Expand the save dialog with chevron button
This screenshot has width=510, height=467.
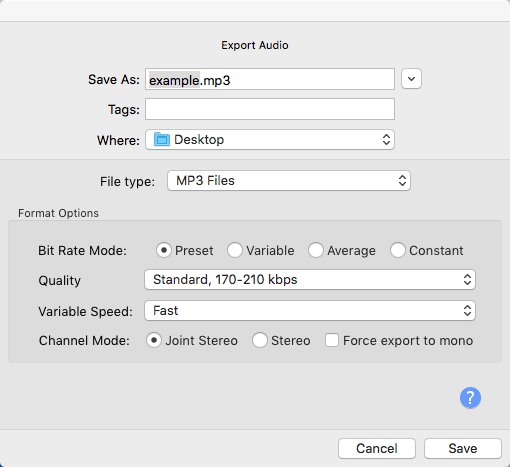pyautogui.click(x=411, y=79)
